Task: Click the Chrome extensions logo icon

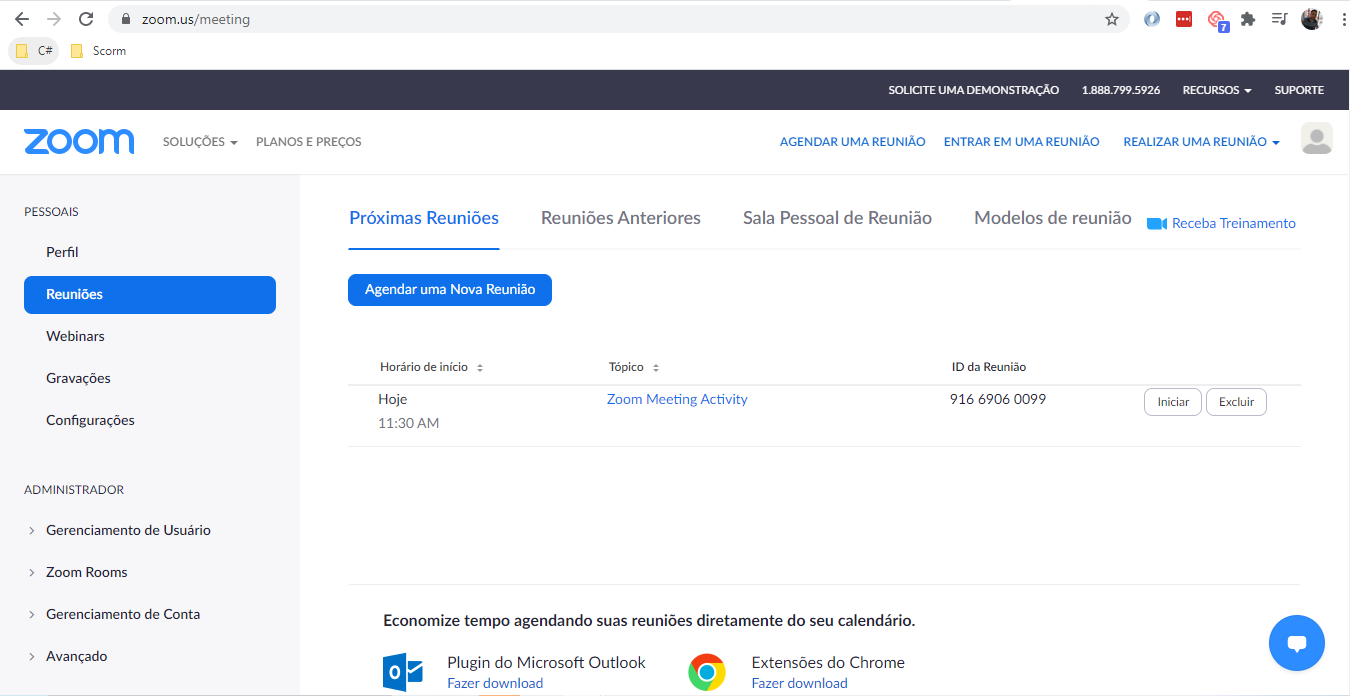Action: click(x=707, y=672)
